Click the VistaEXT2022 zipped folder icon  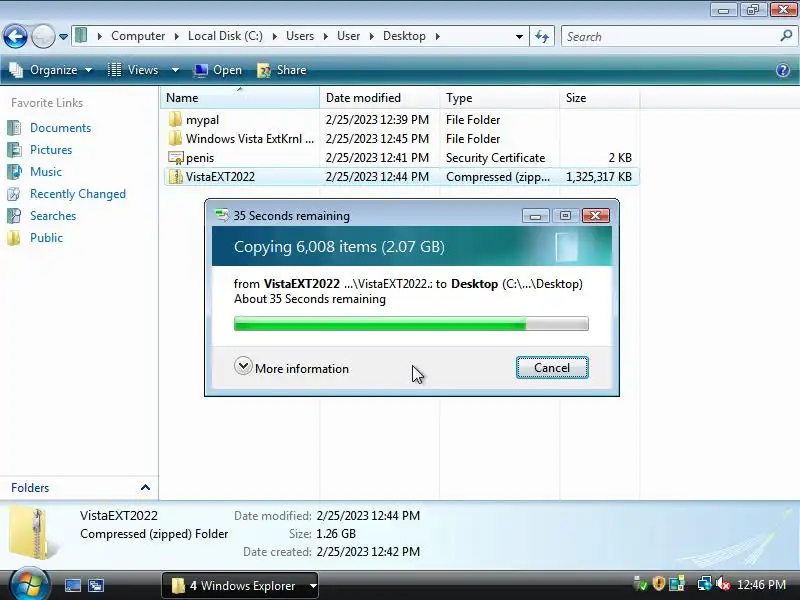pyautogui.click(x=176, y=177)
